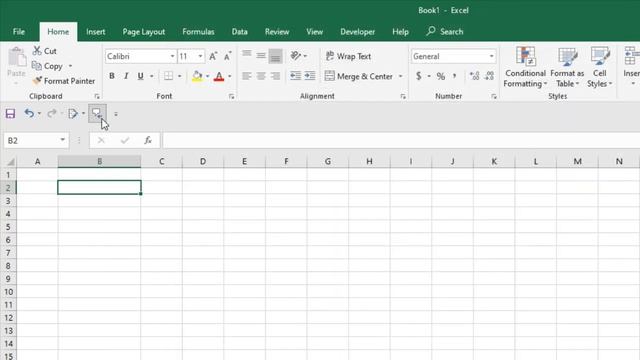The image size is (640, 360).
Task: Align text to the right
Action: point(276,76)
